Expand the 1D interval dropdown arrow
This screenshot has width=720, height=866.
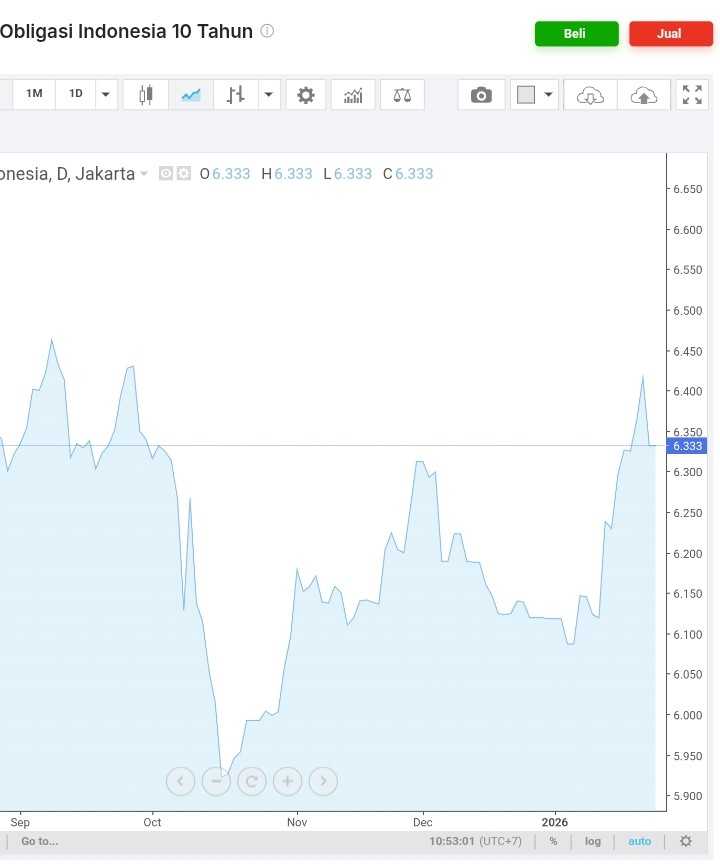(x=105, y=95)
